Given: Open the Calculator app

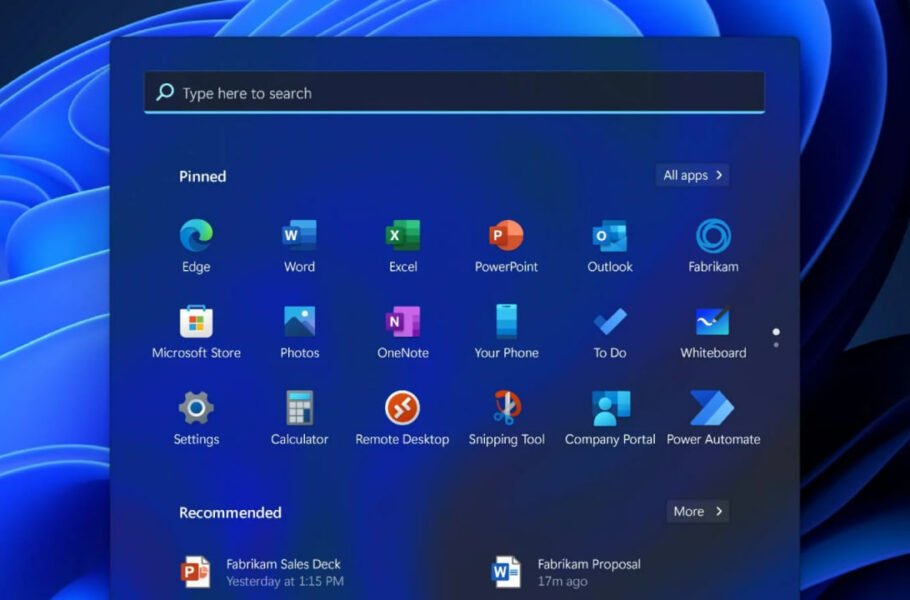Looking at the screenshot, I should 299,418.
